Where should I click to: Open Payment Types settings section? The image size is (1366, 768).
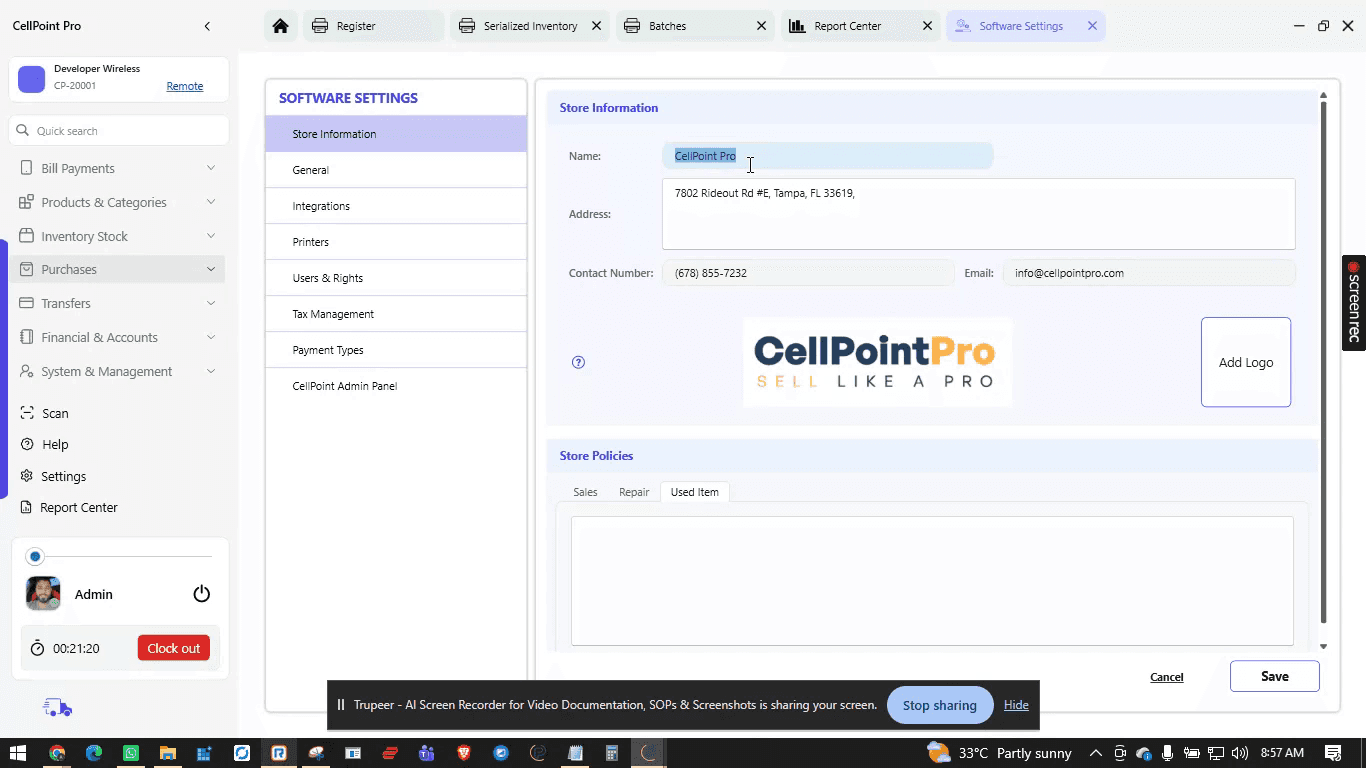[x=396, y=350]
